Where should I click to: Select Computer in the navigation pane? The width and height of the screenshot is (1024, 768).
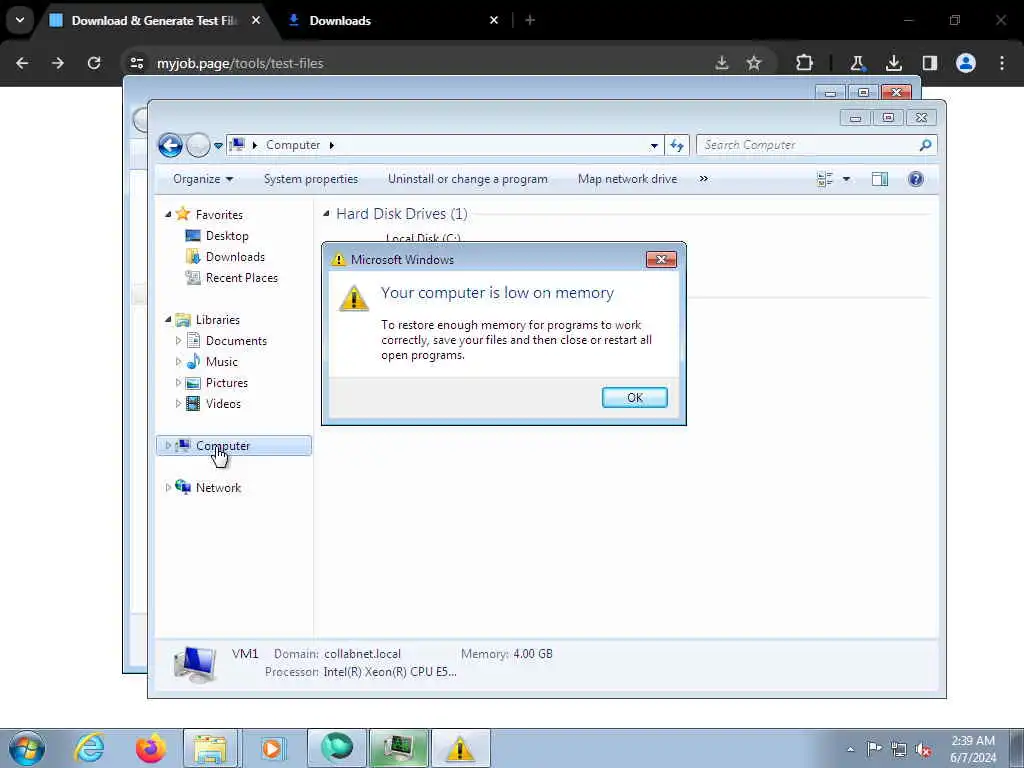pyautogui.click(x=223, y=445)
